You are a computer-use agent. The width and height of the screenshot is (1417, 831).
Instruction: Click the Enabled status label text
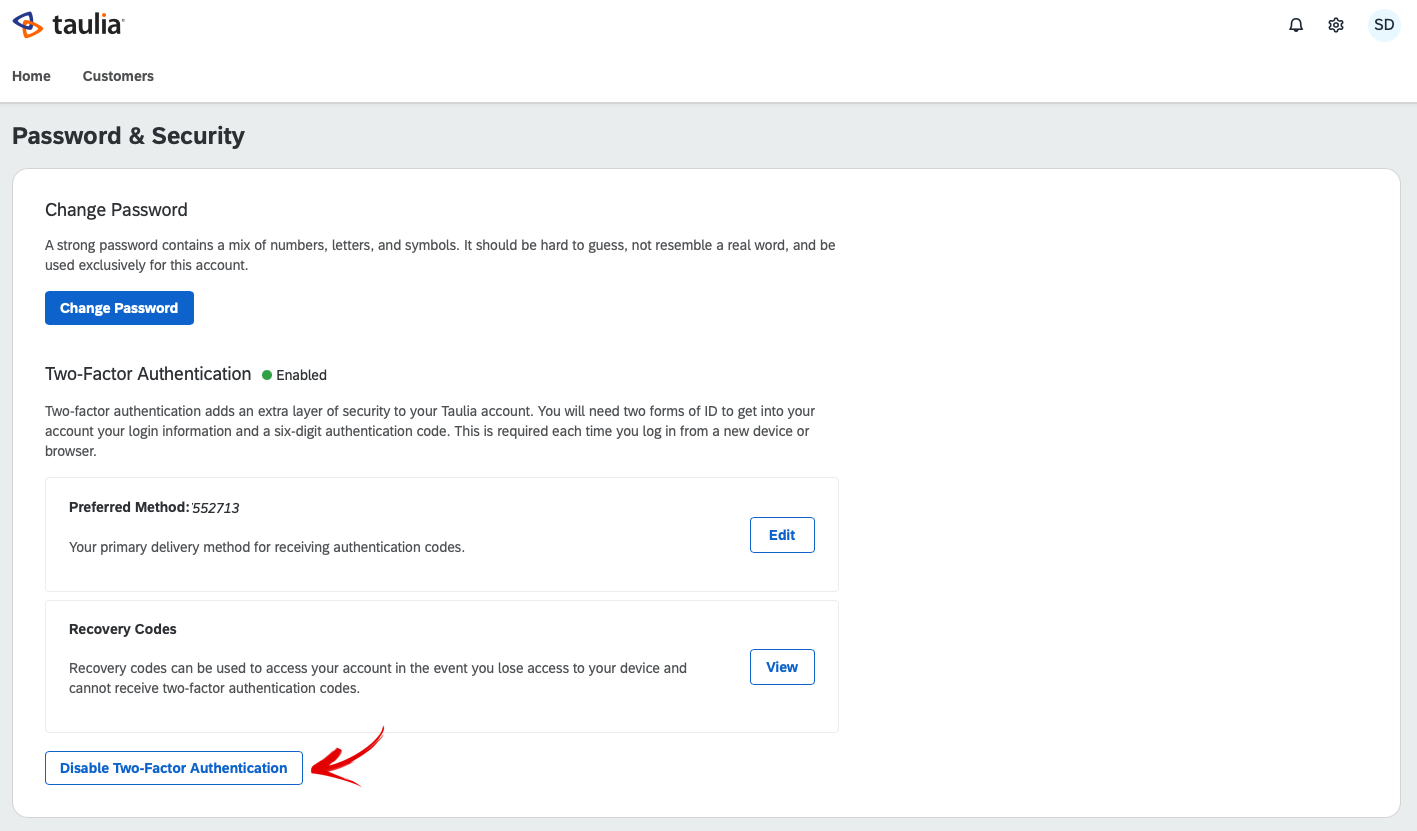pyautogui.click(x=301, y=375)
